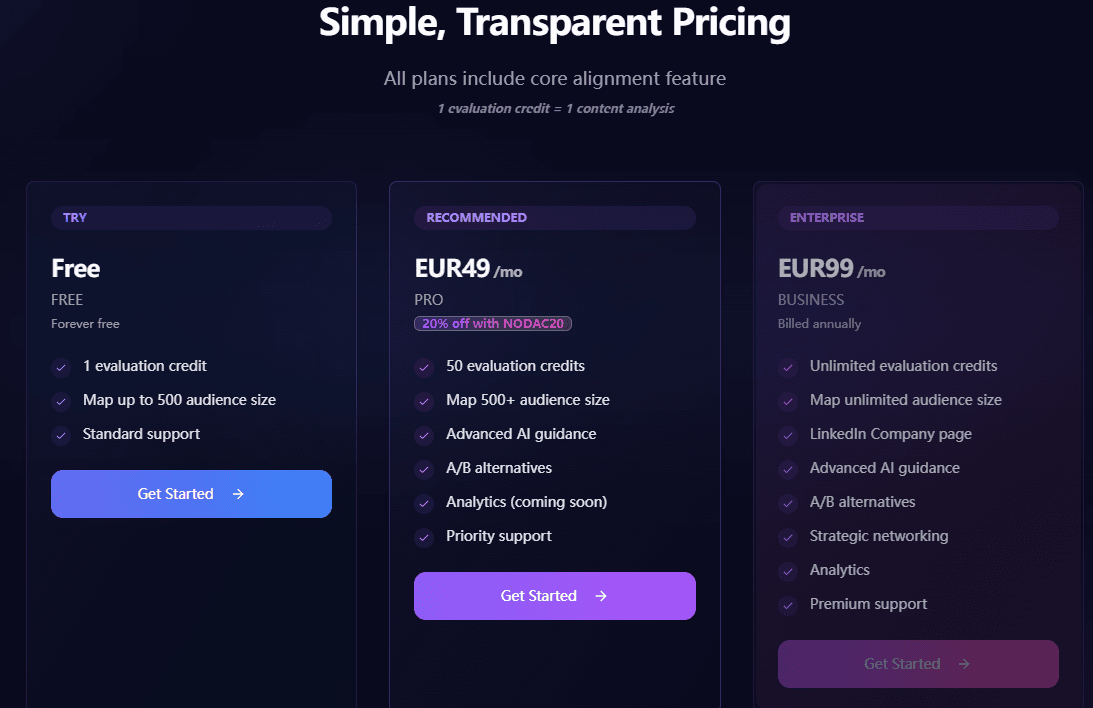1093x708 pixels.
Task: Click checkmark icon next to Priority support
Action: tap(424, 537)
